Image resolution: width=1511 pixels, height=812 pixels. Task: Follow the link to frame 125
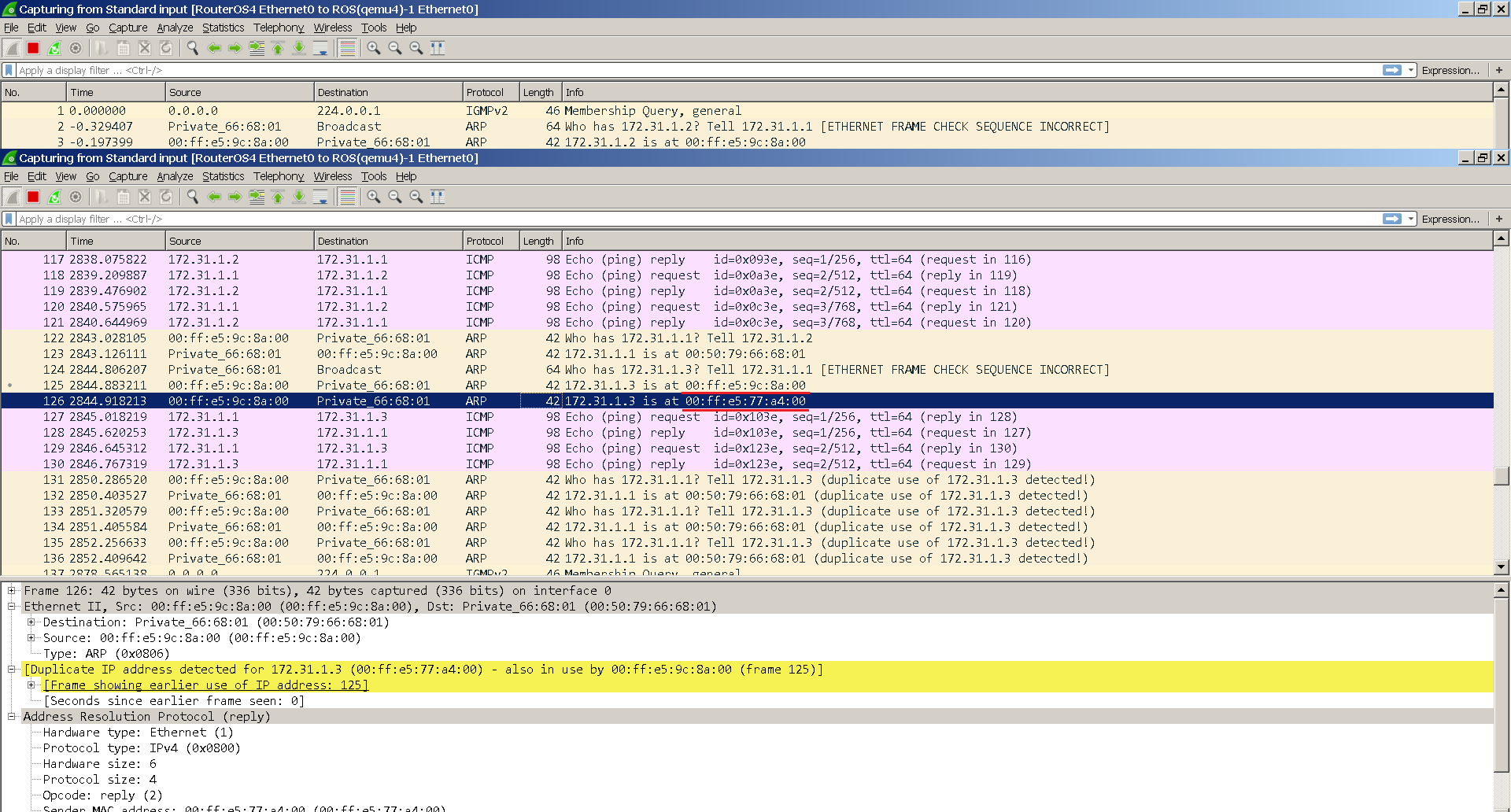(x=205, y=685)
